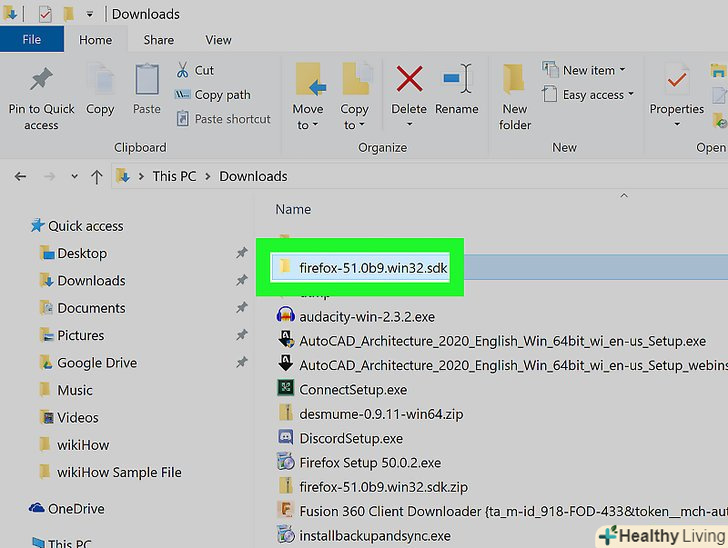Image resolution: width=728 pixels, height=548 pixels.
Task: Click the Audacity headphones file icon
Action: click(x=286, y=315)
